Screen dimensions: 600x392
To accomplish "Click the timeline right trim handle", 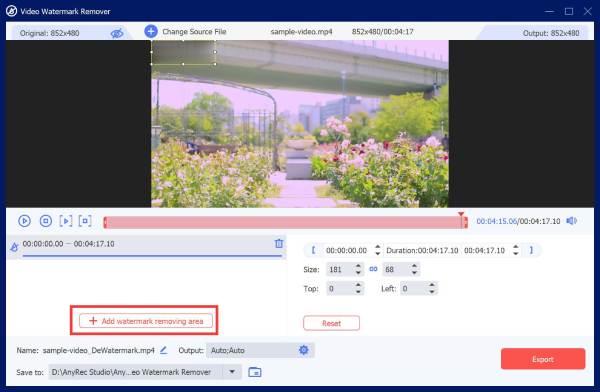I will pyautogui.click(x=465, y=222).
